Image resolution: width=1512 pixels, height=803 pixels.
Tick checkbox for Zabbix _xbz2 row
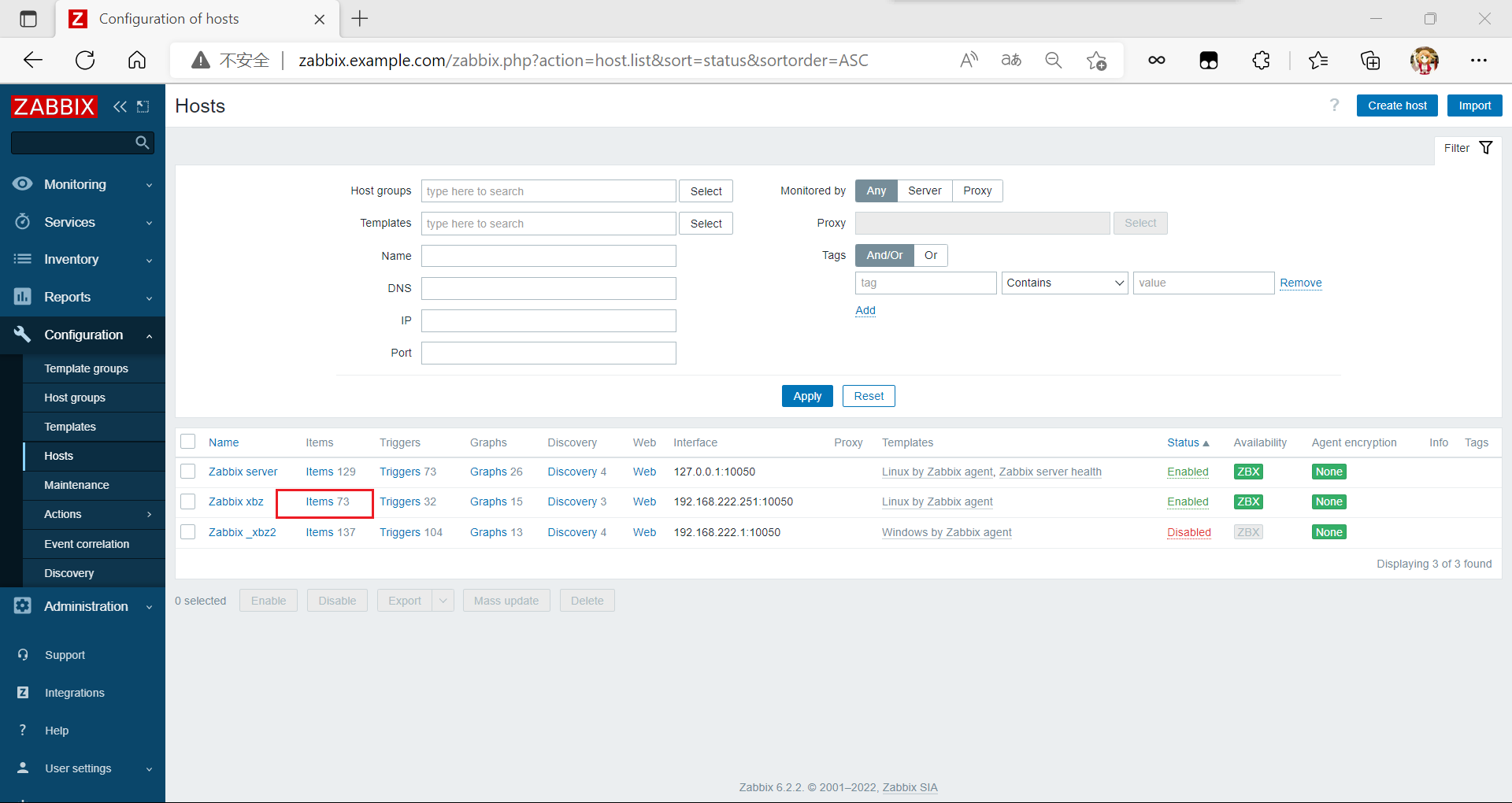point(187,532)
